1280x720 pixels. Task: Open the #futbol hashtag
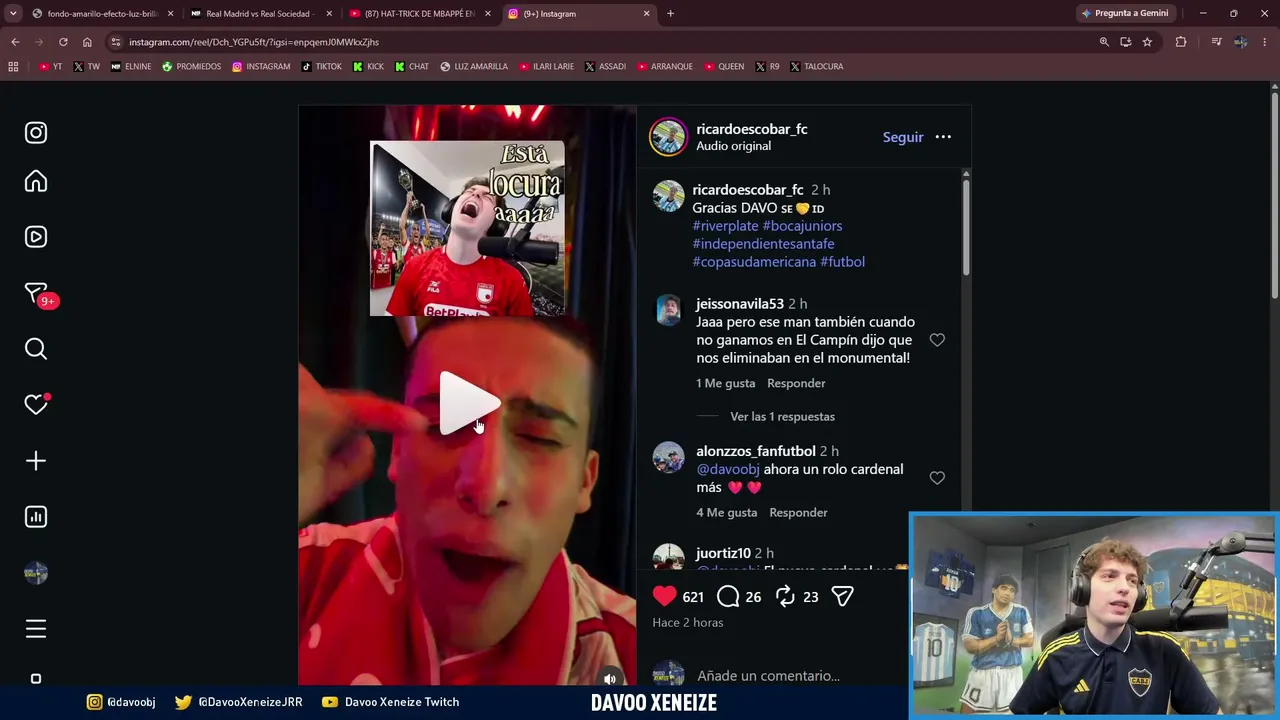coord(842,262)
